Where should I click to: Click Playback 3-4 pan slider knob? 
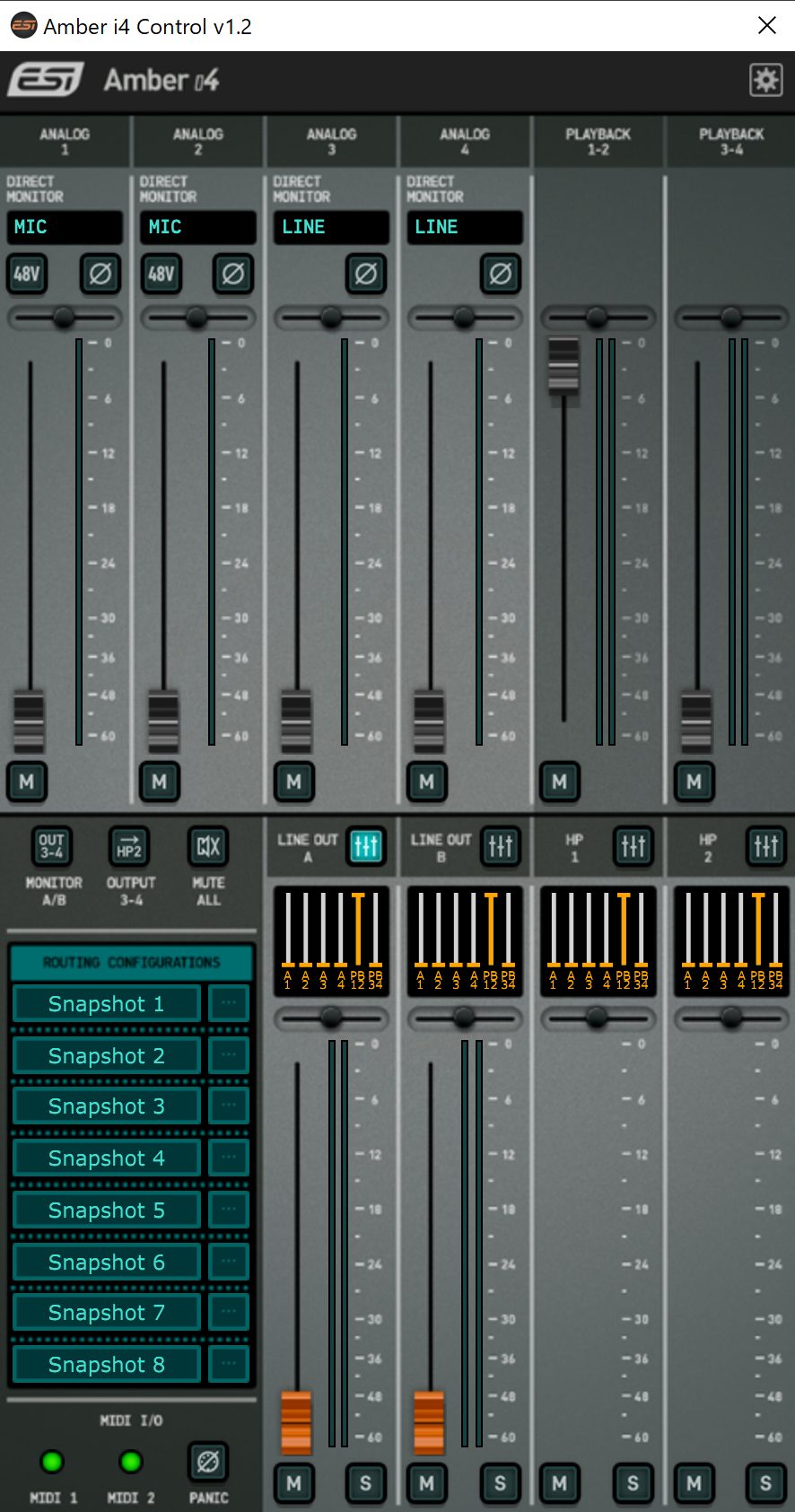[731, 317]
